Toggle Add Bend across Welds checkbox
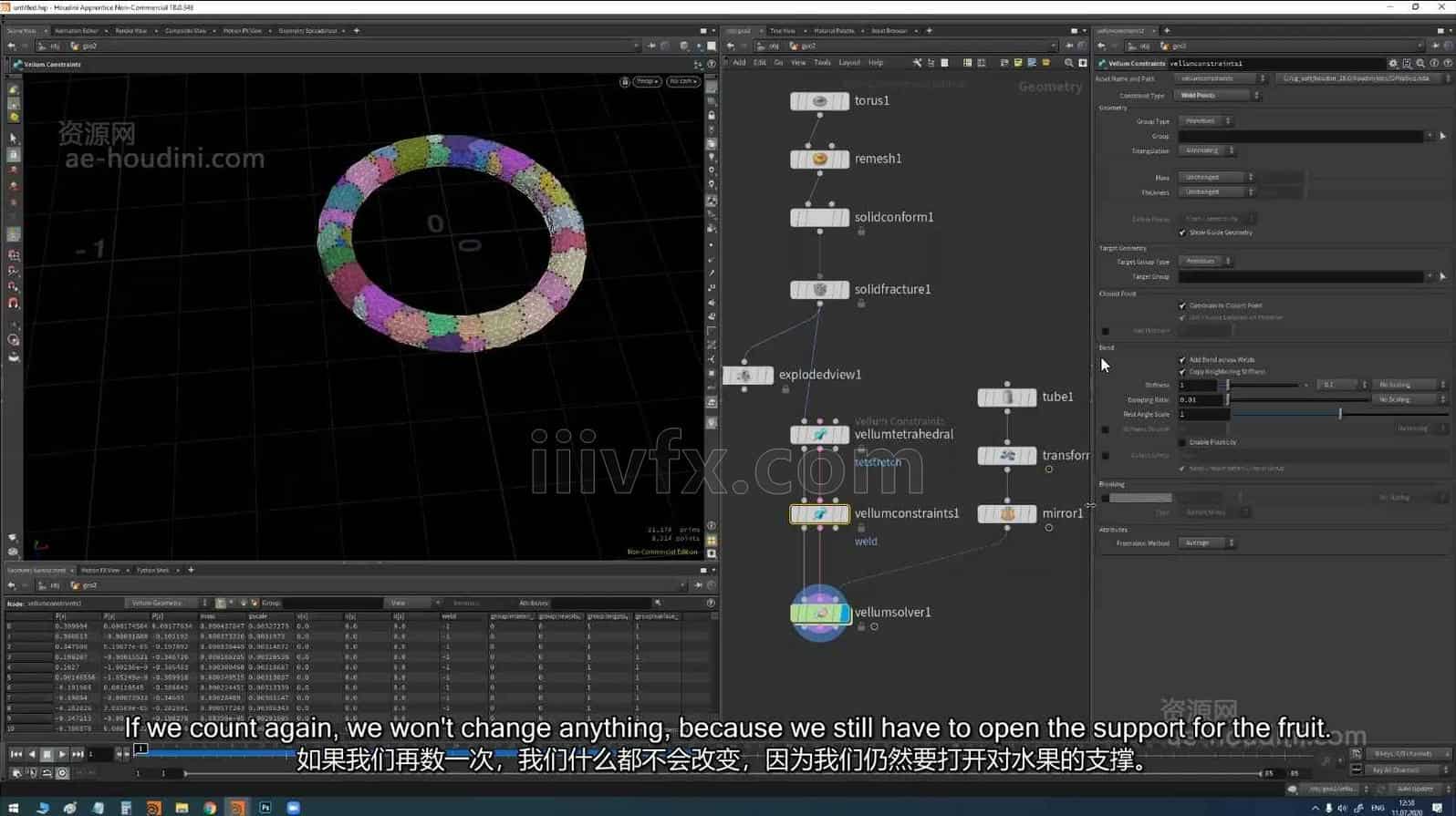The width and height of the screenshot is (1456, 816). tap(1183, 360)
